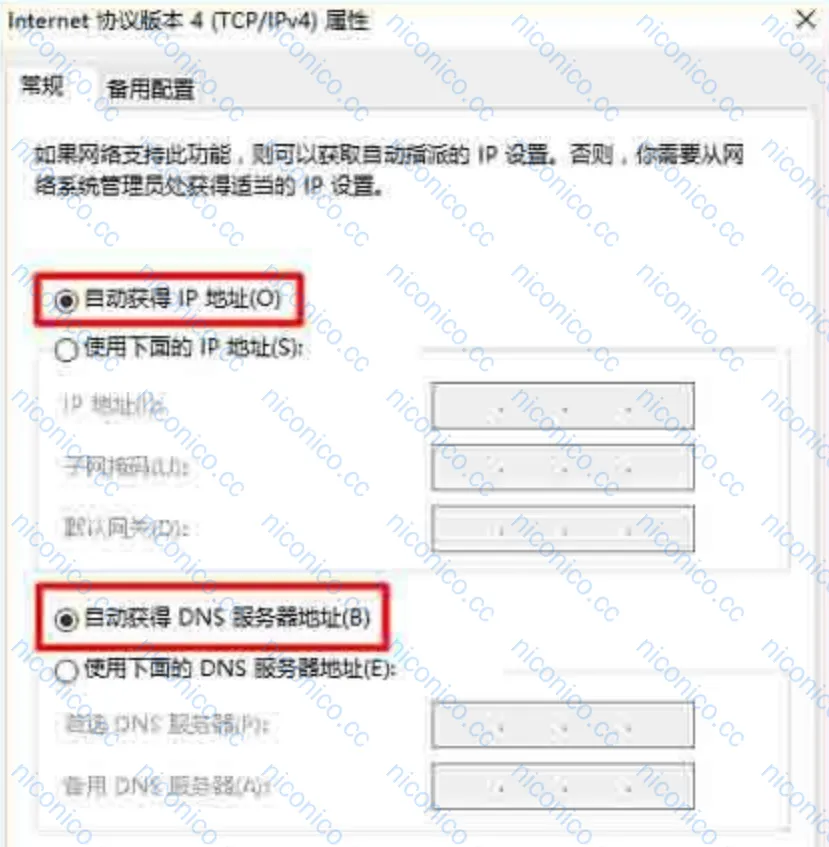Click the 首选 DNS 服务器 input box
The image size is (829, 847).
coord(562,725)
